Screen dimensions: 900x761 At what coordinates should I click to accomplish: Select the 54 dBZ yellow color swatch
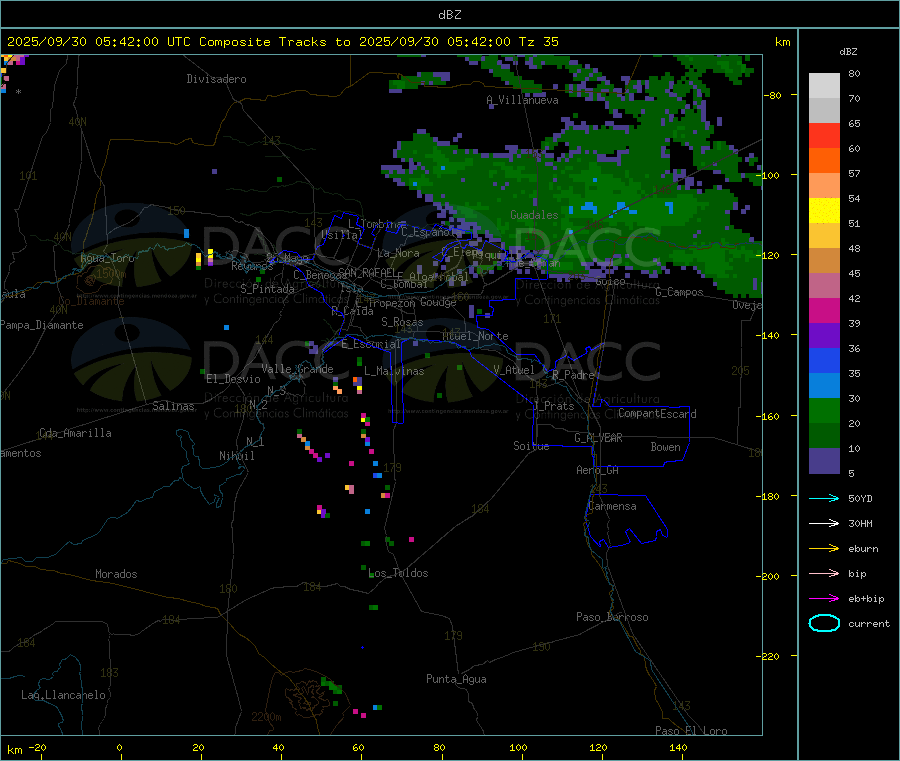(824, 211)
